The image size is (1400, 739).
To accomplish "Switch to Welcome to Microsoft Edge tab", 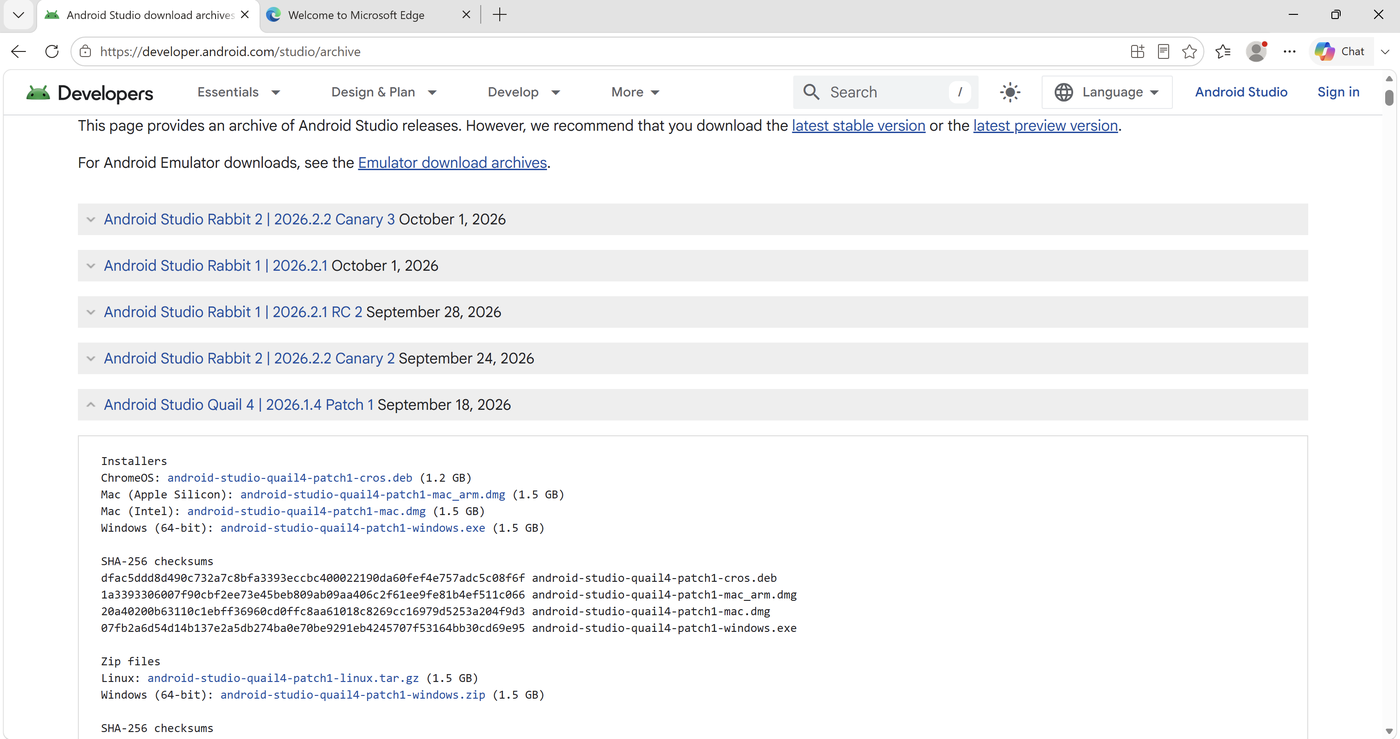I will (x=368, y=15).
